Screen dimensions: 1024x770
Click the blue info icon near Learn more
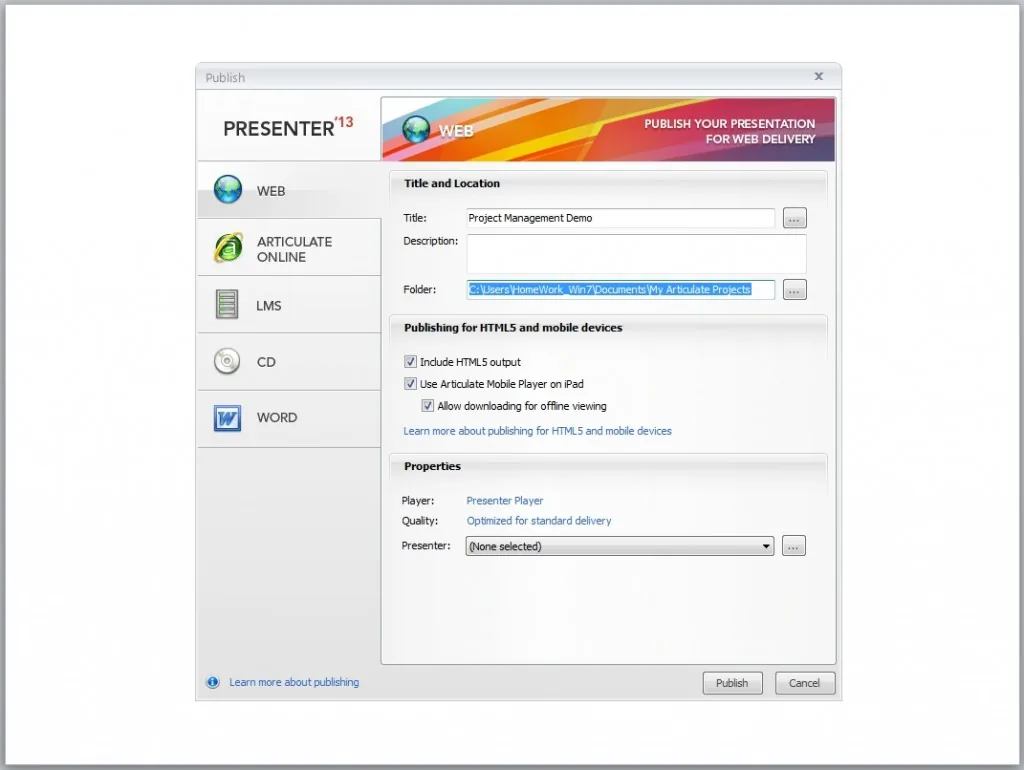click(213, 682)
